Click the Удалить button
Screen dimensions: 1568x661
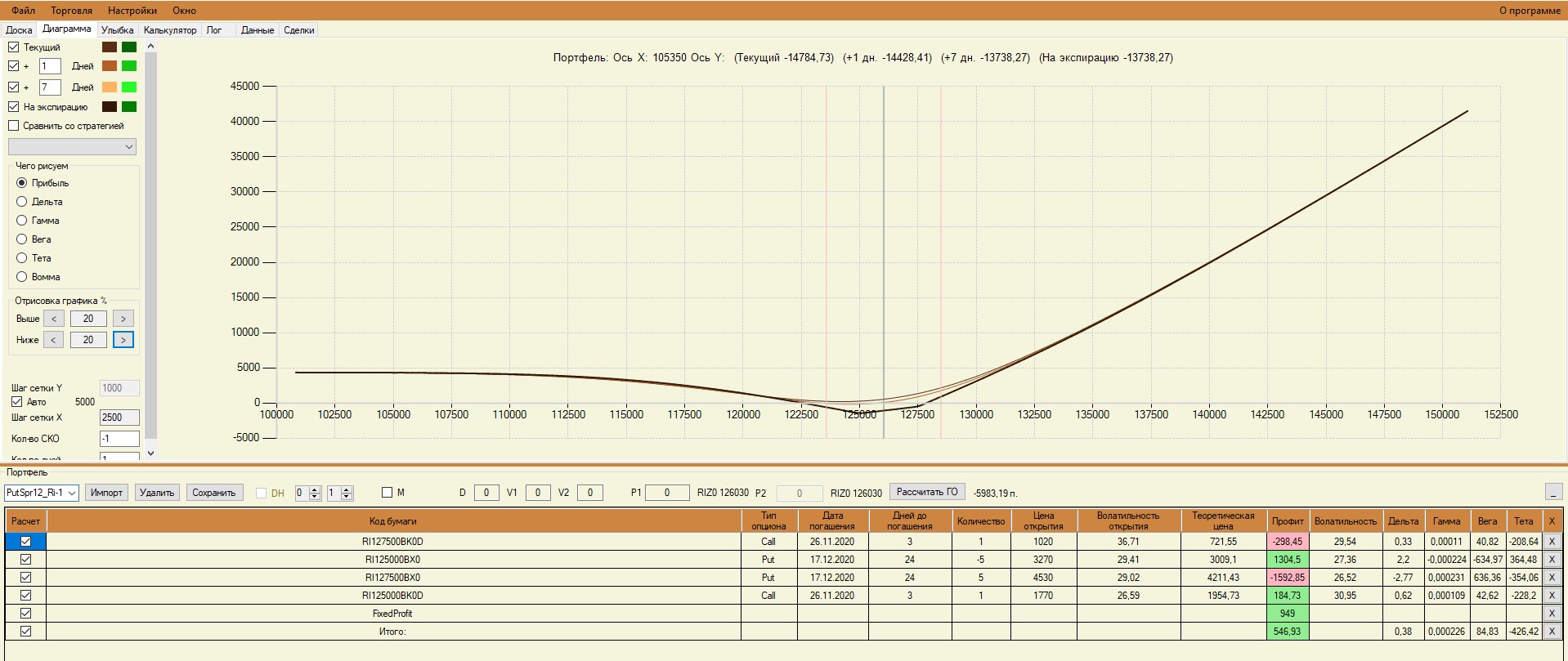(x=157, y=493)
